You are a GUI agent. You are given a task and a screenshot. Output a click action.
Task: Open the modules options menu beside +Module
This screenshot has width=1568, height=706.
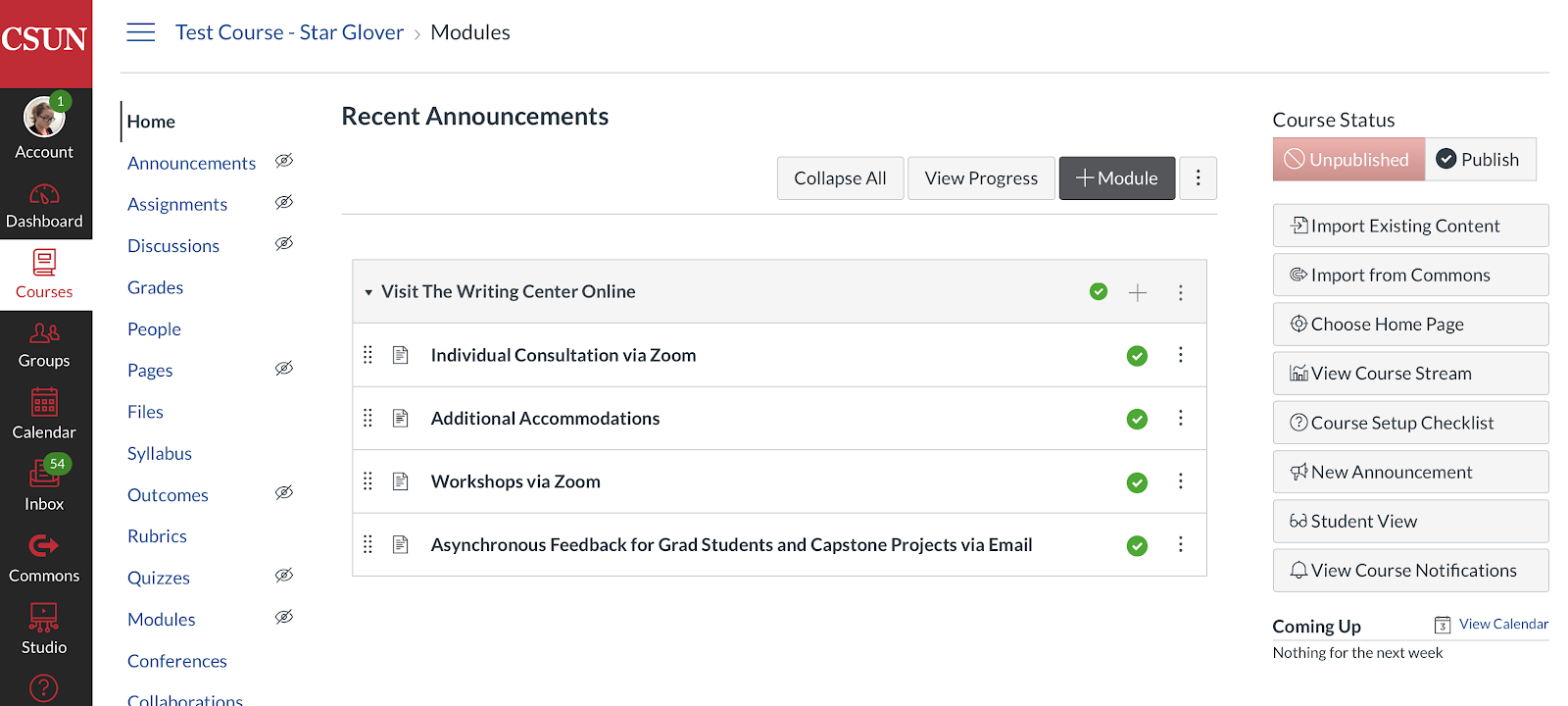point(1198,178)
